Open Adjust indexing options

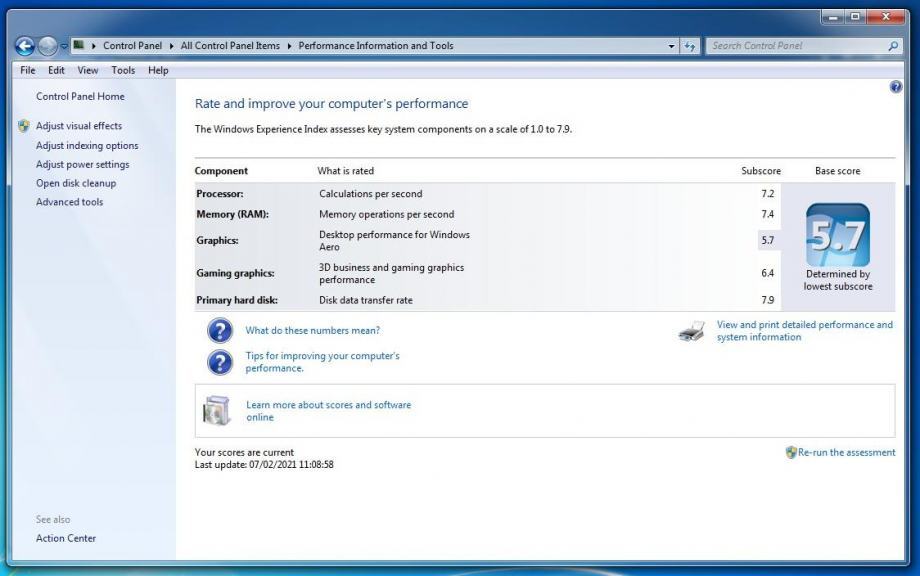(x=87, y=145)
